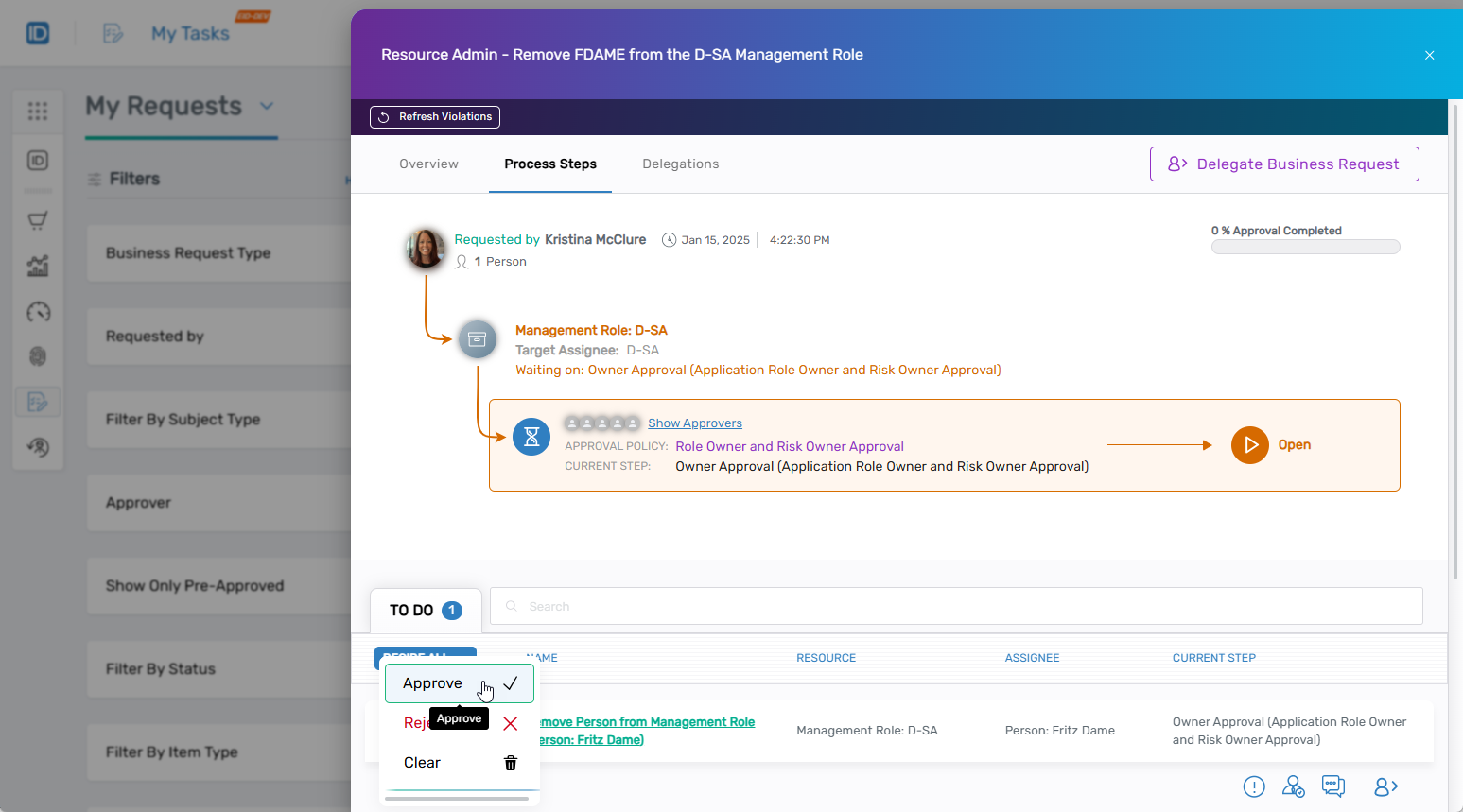
Task: Click the Refresh Violations button
Action: (435, 117)
